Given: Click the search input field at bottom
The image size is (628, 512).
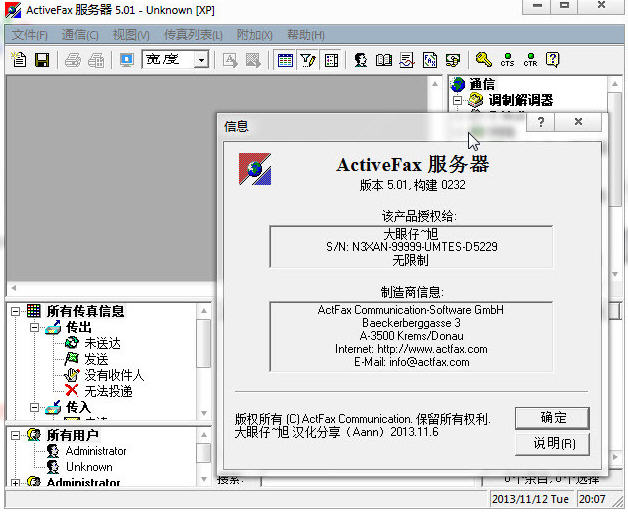Looking at the screenshot, I should [368, 481].
